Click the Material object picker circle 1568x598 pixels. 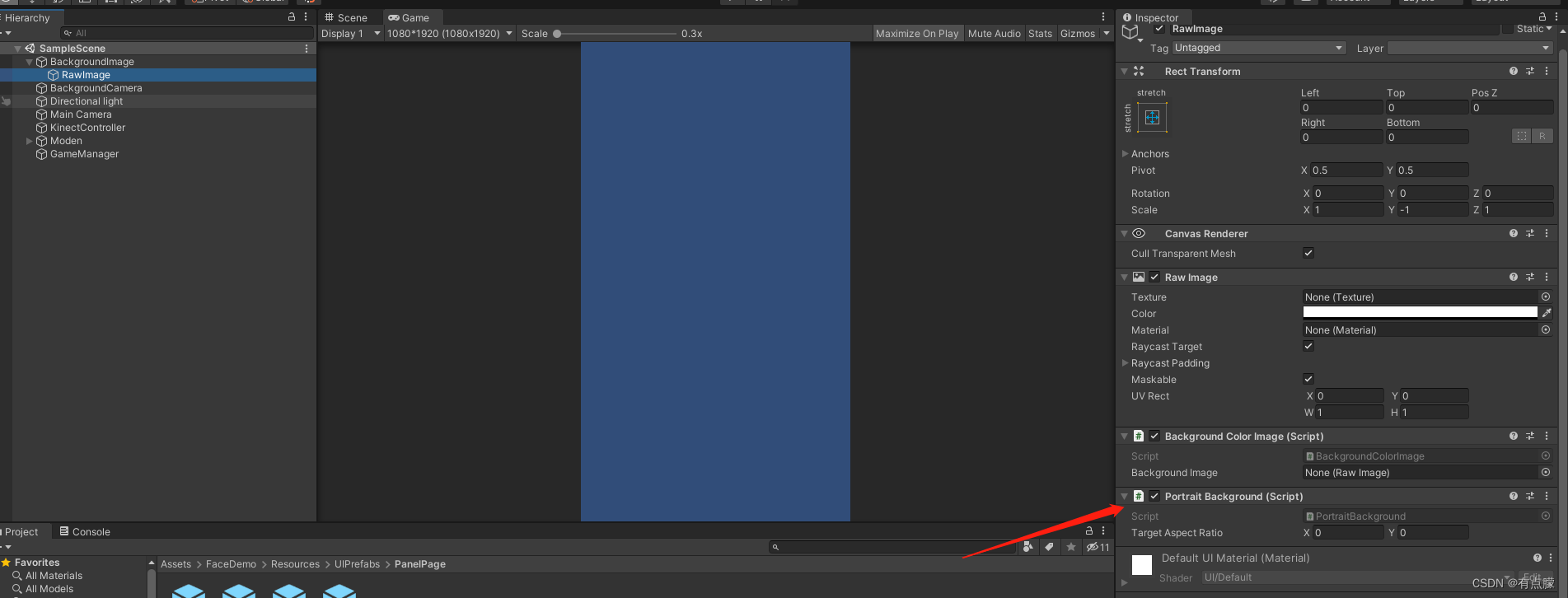[1546, 330]
